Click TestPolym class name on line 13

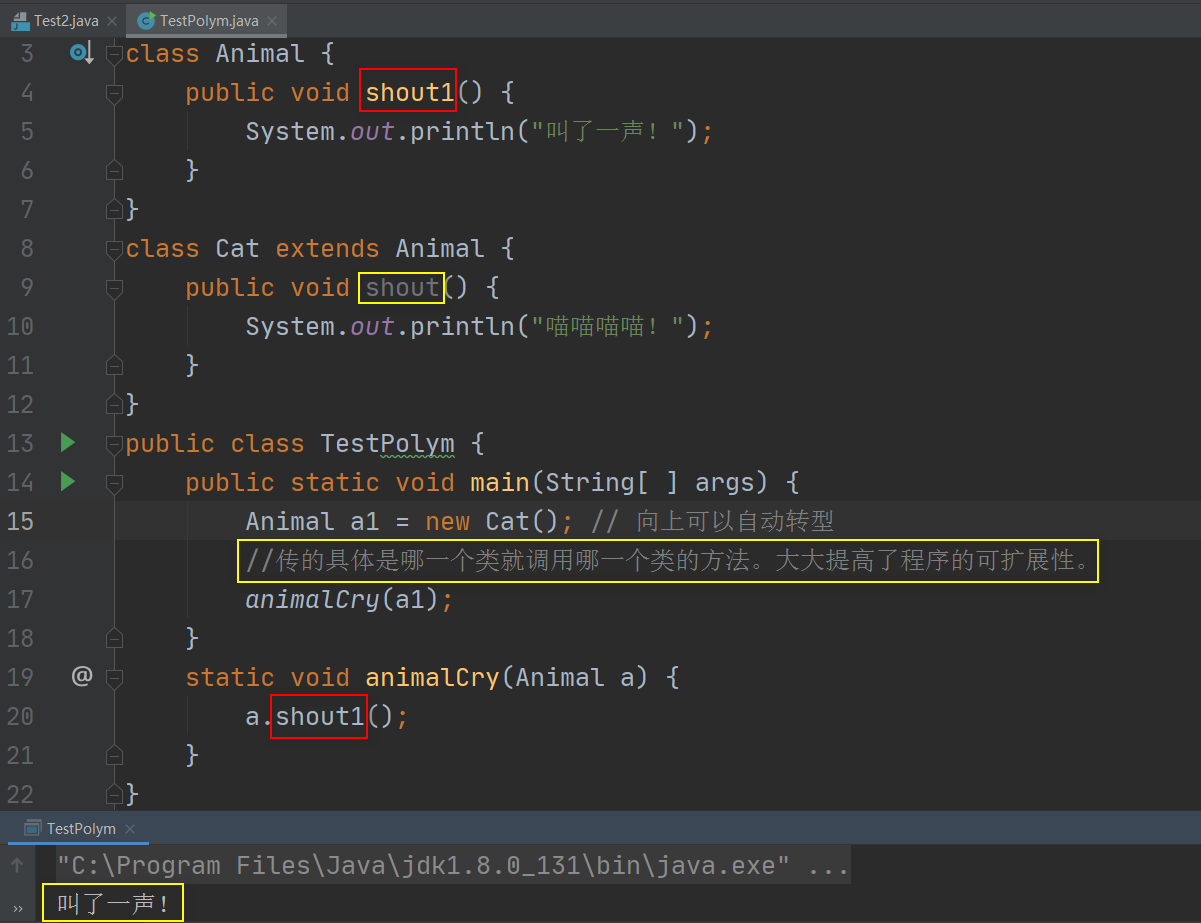(388, 443)
